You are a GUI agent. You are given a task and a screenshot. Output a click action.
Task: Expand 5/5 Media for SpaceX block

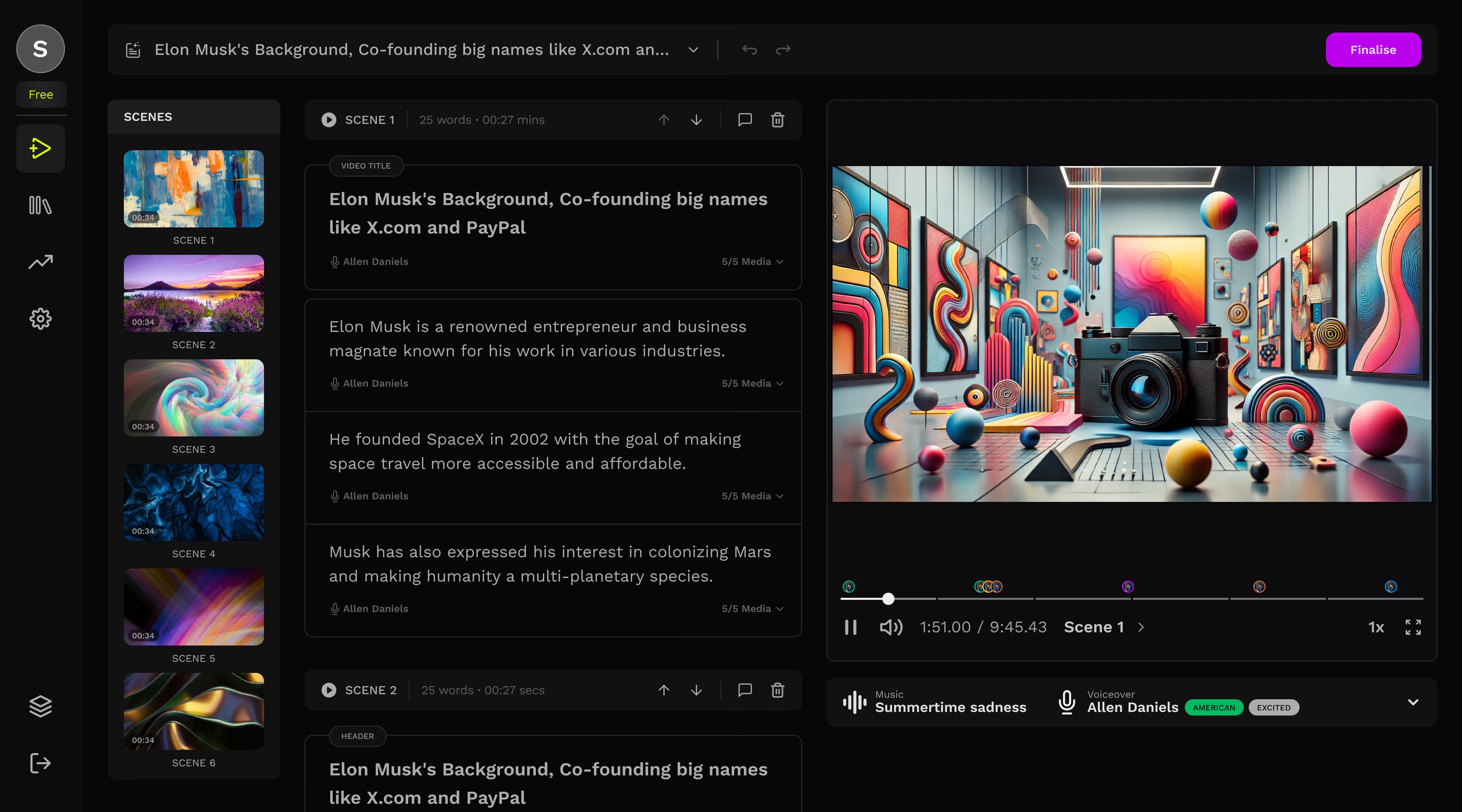752,496
